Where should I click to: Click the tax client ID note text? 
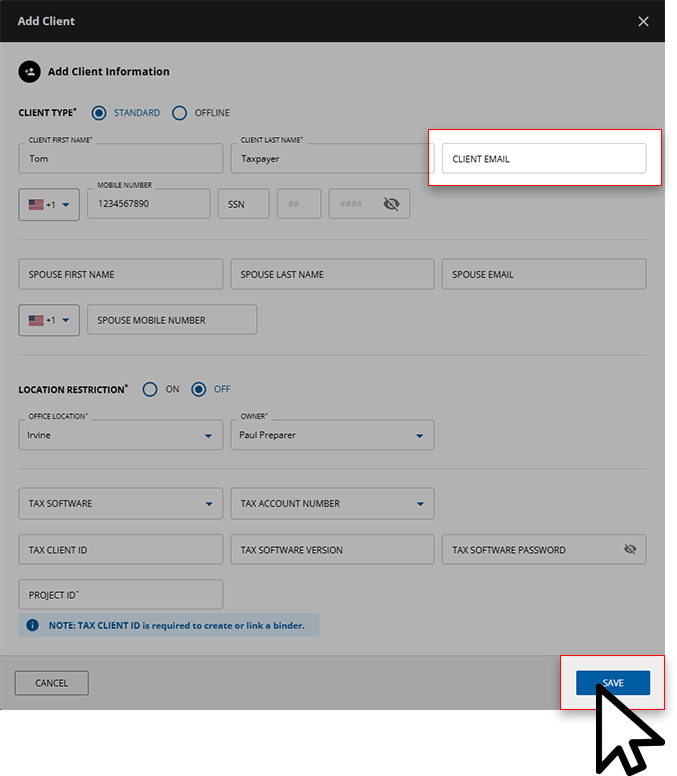(176, 626)
